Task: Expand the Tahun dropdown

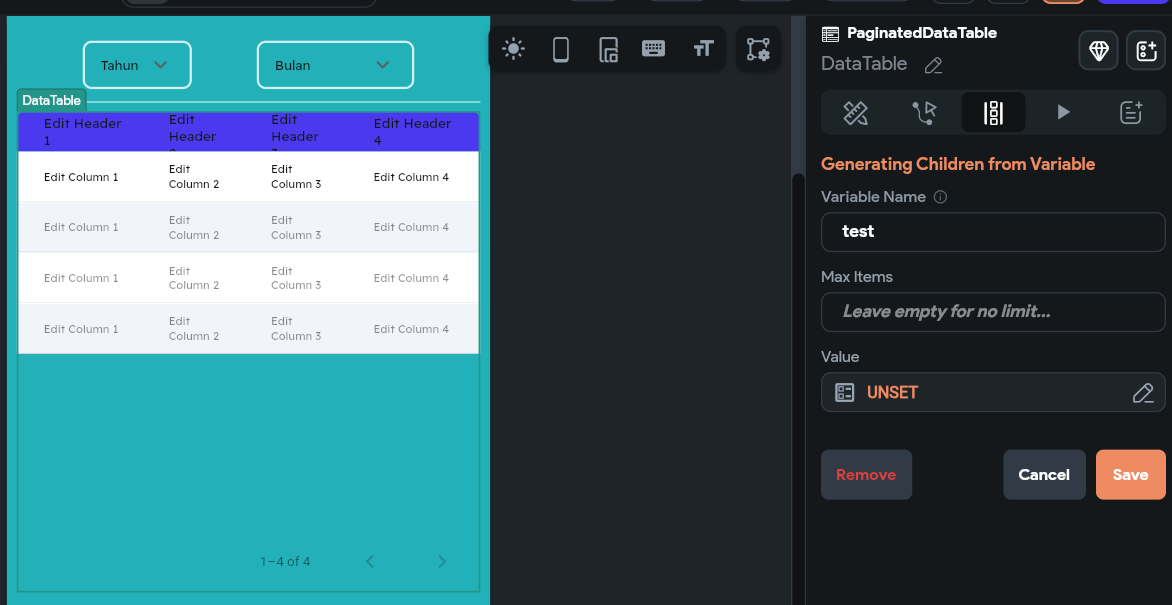Action: coord(137,65)
